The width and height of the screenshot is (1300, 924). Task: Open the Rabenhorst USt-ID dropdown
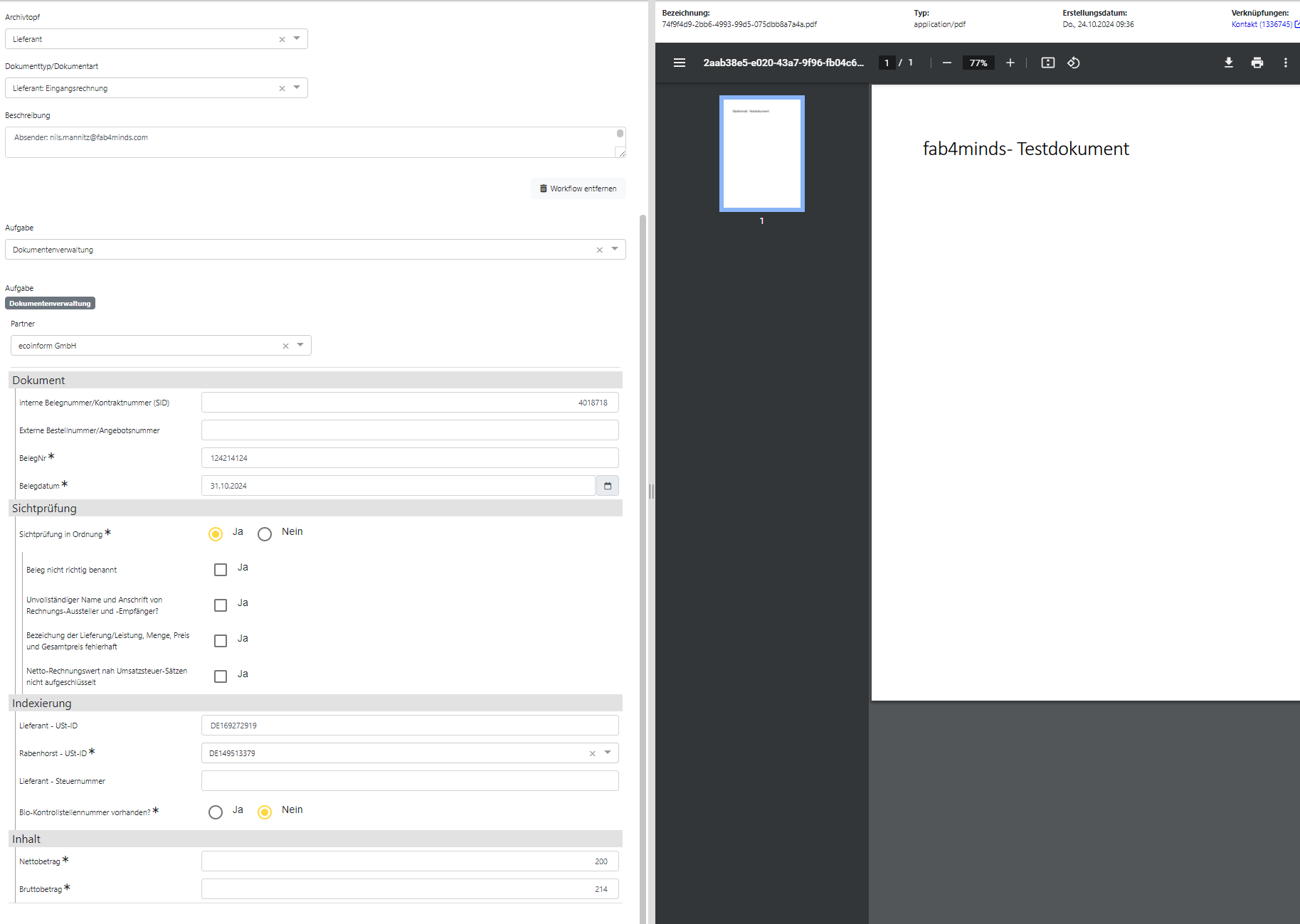[x=607, y=753]
